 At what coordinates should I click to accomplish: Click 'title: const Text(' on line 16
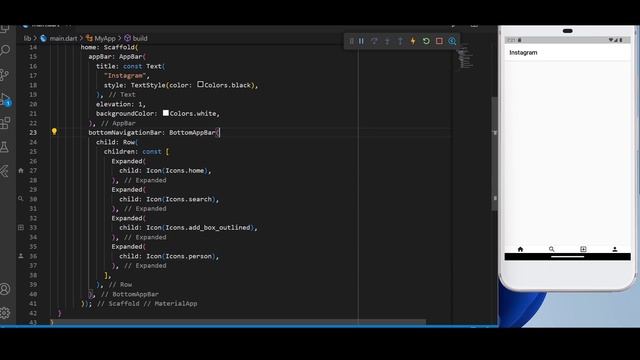131,66
